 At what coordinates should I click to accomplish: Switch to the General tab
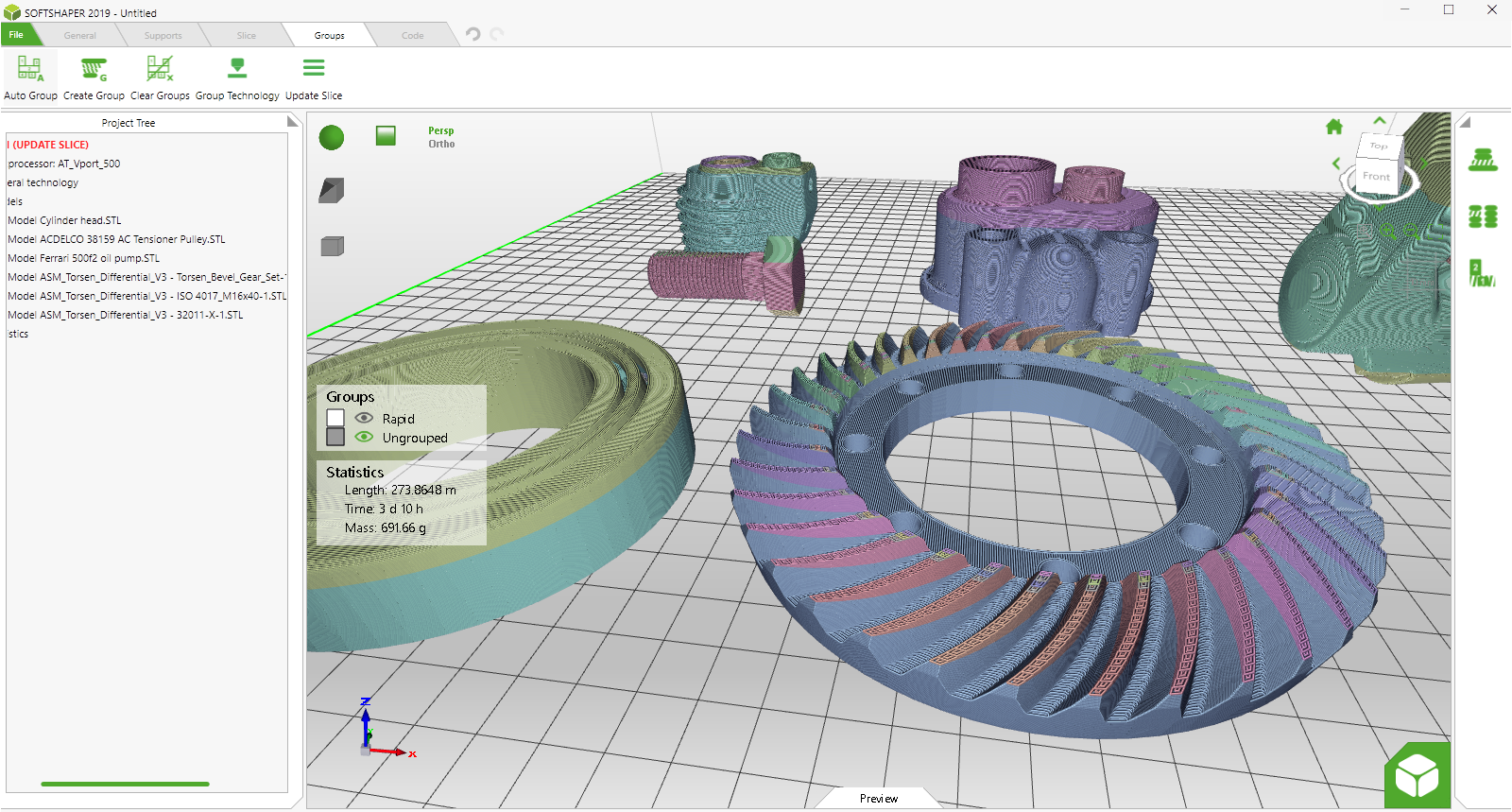pos(79,35)
